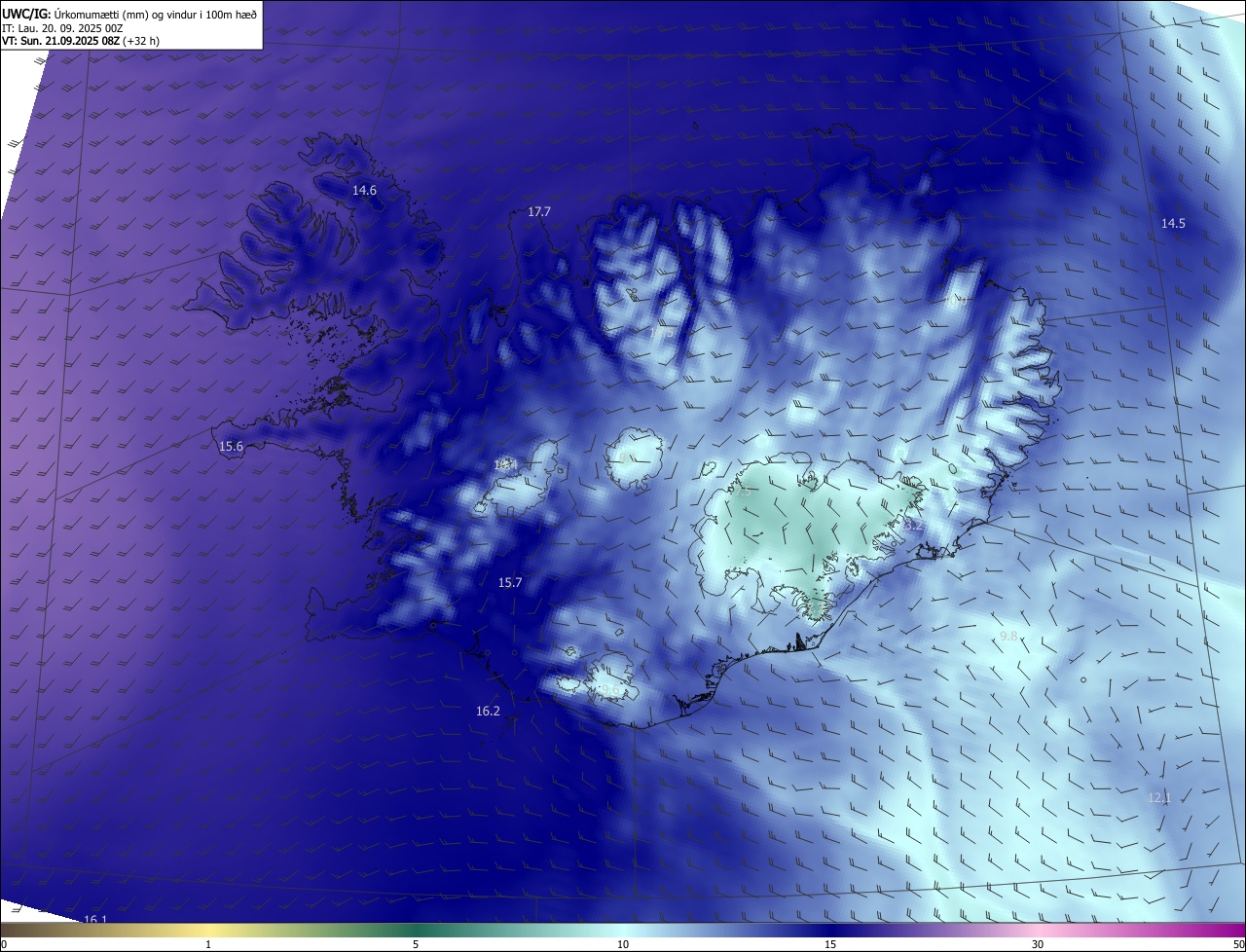Click the 16.2 value label on the map
The height and width of the screenshot is (952, 1246).
coord(488,711)
